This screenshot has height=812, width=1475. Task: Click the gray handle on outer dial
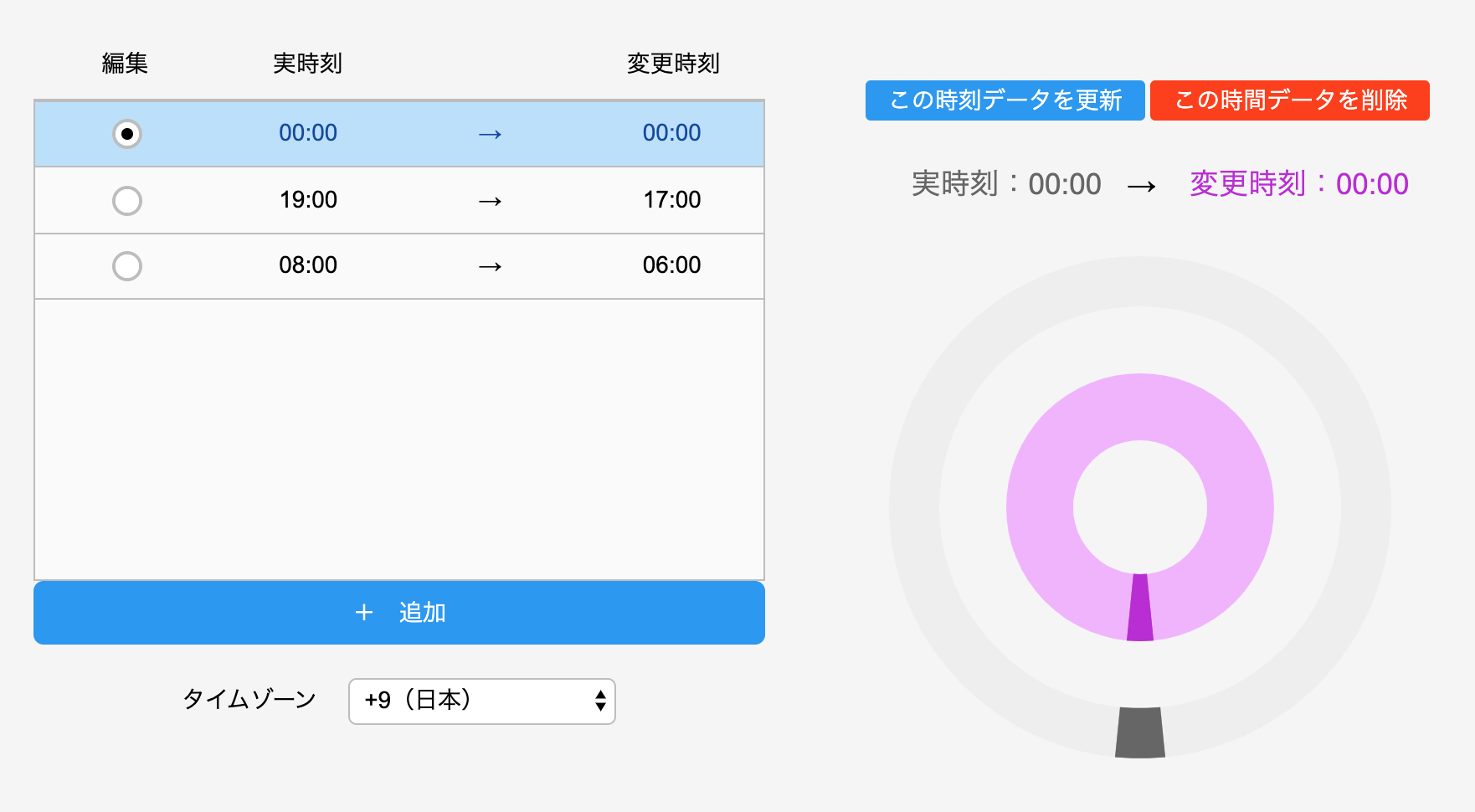pos(1140,732)
